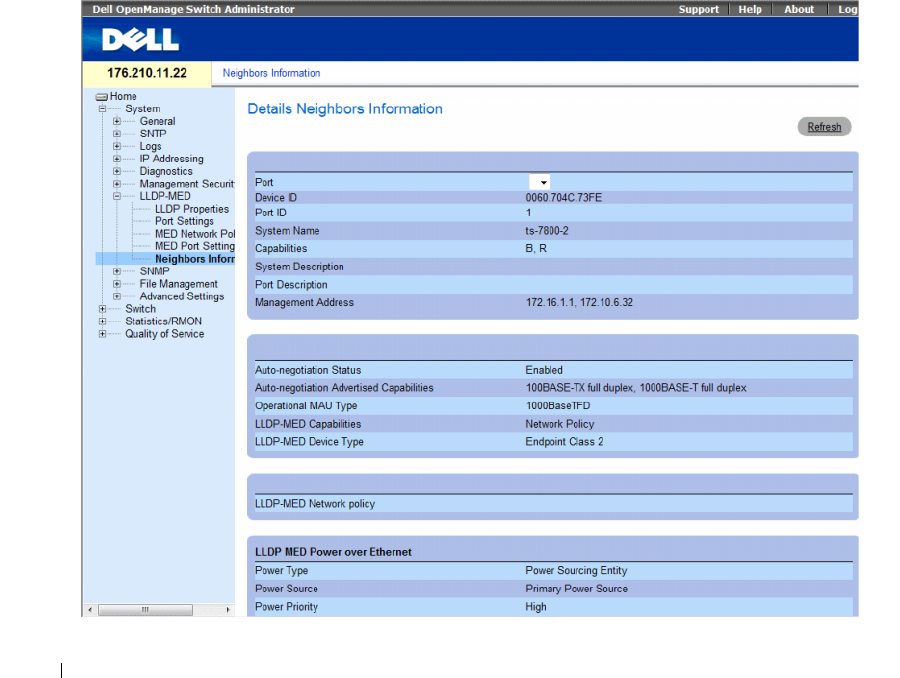Image resolution: width=900 pixels, height=678 pixels.
Task: Click the Device ID value 0060.704C.73FE
Action: [x=564, y=197]
